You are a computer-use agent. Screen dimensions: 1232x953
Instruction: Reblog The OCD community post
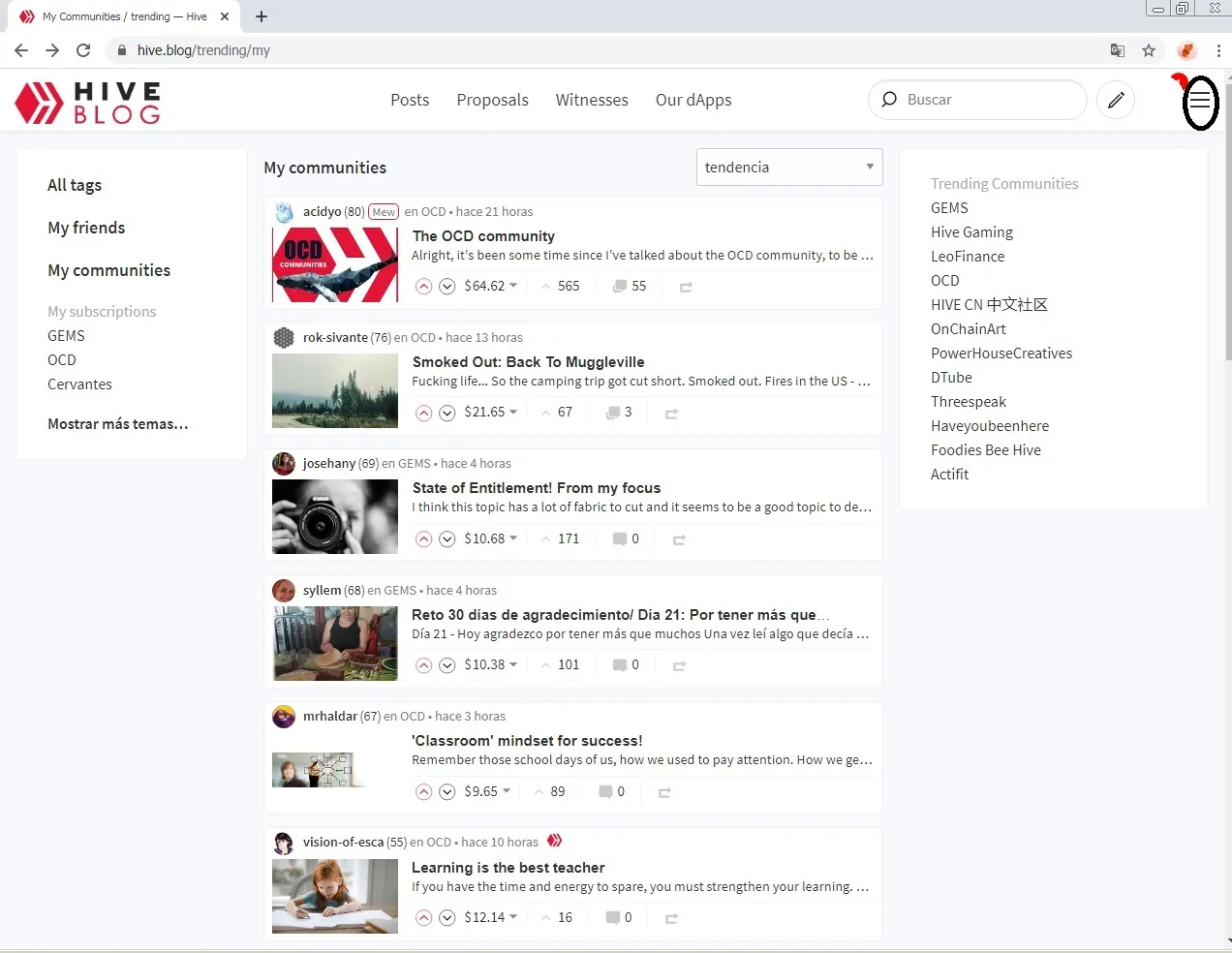click(686, 287)
